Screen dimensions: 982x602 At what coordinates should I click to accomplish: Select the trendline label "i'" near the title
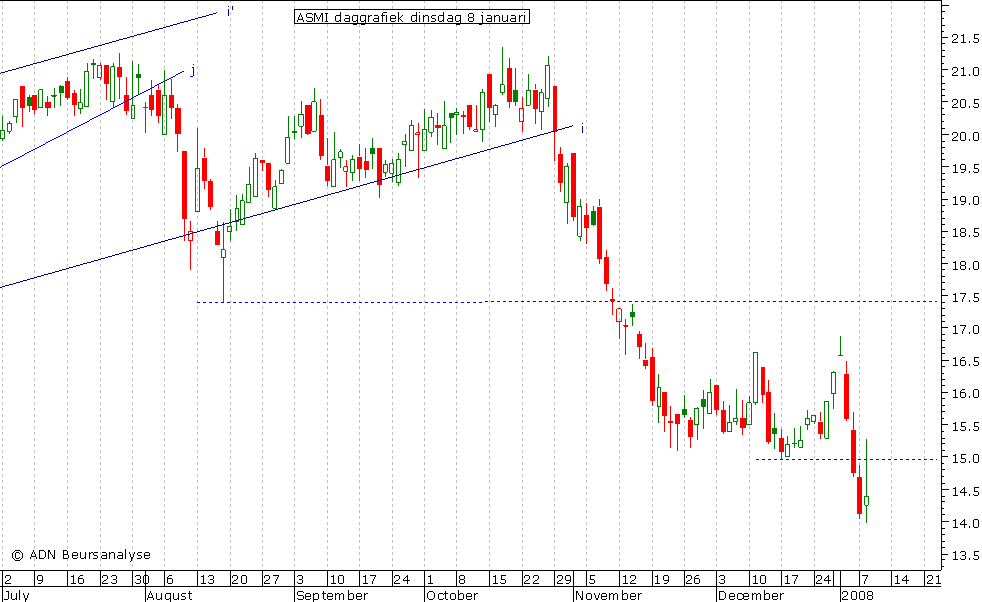coord(230,11)
